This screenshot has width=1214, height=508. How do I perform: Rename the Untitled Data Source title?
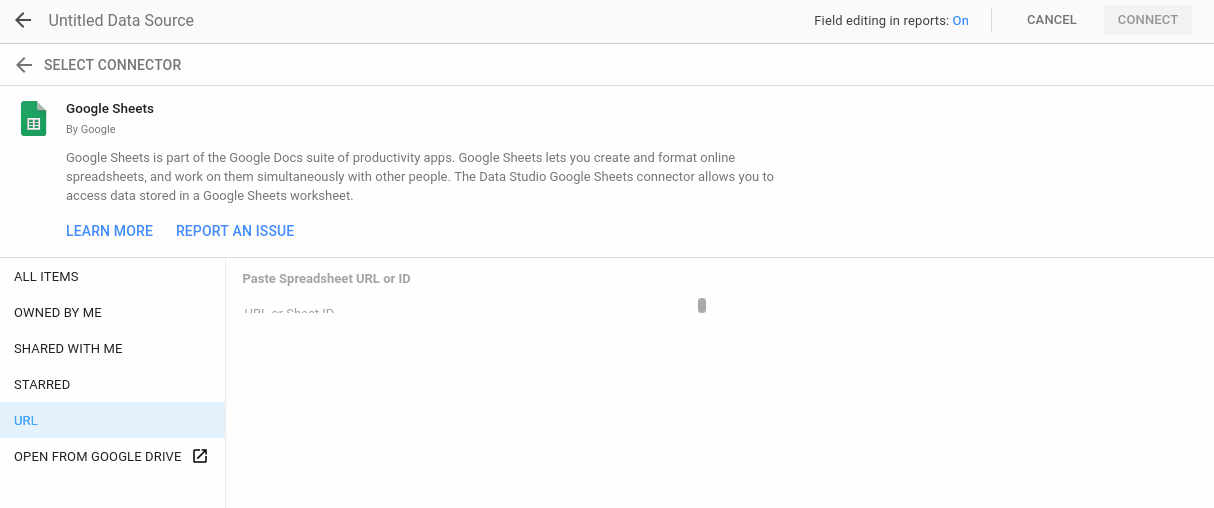pos(121,20)
